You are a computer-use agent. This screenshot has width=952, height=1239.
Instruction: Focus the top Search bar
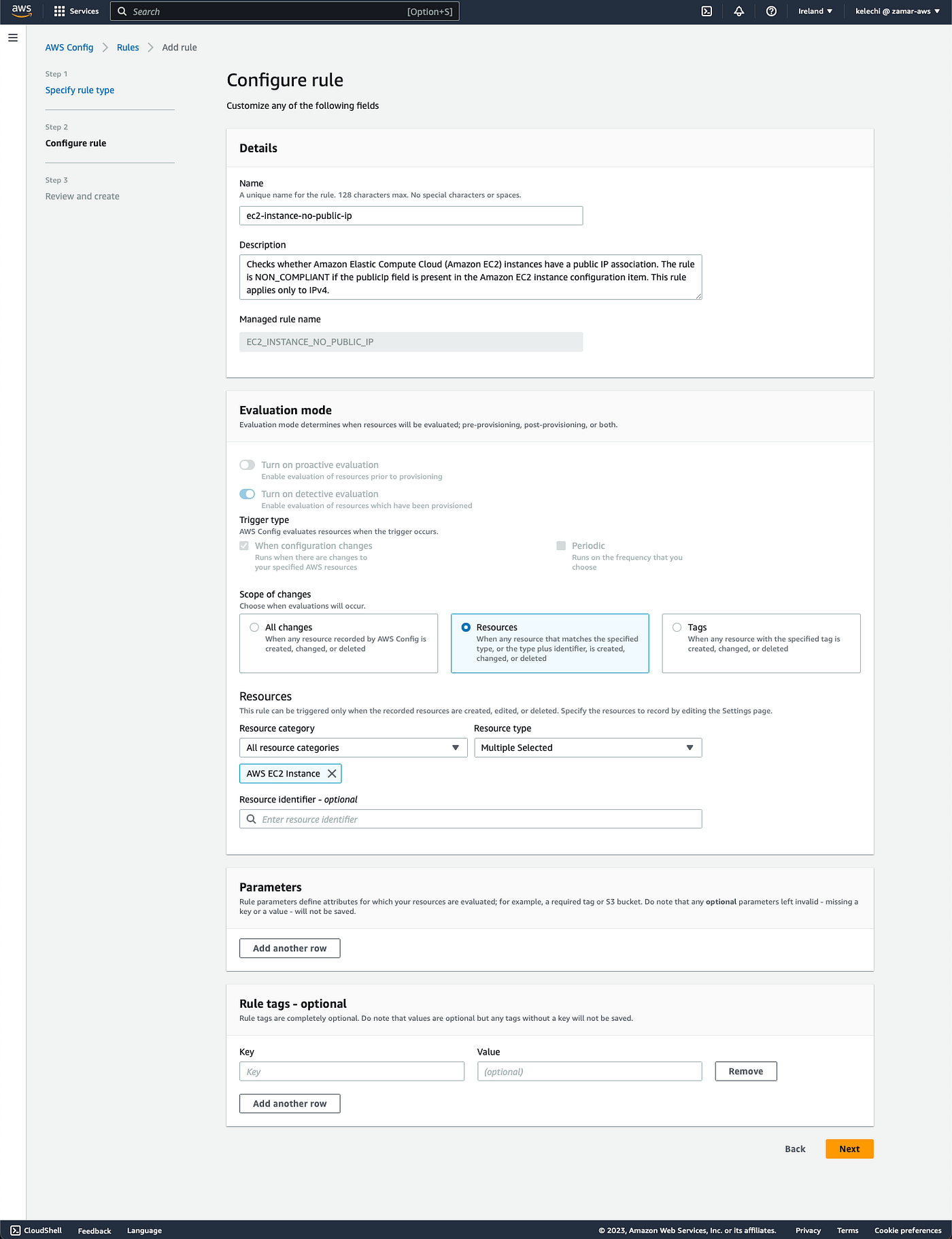pyautogui.click(x=285, y=12)
